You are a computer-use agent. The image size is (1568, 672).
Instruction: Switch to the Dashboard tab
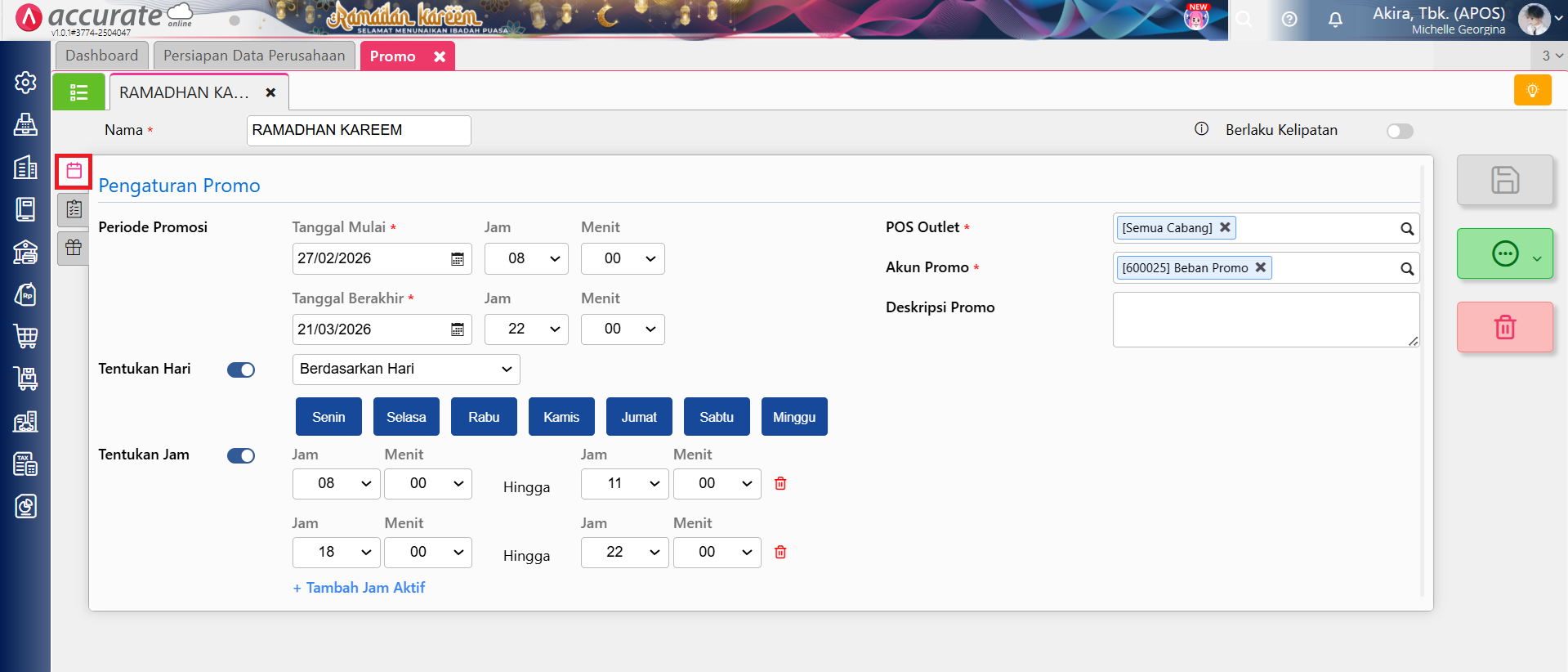[x=102, y=56]
